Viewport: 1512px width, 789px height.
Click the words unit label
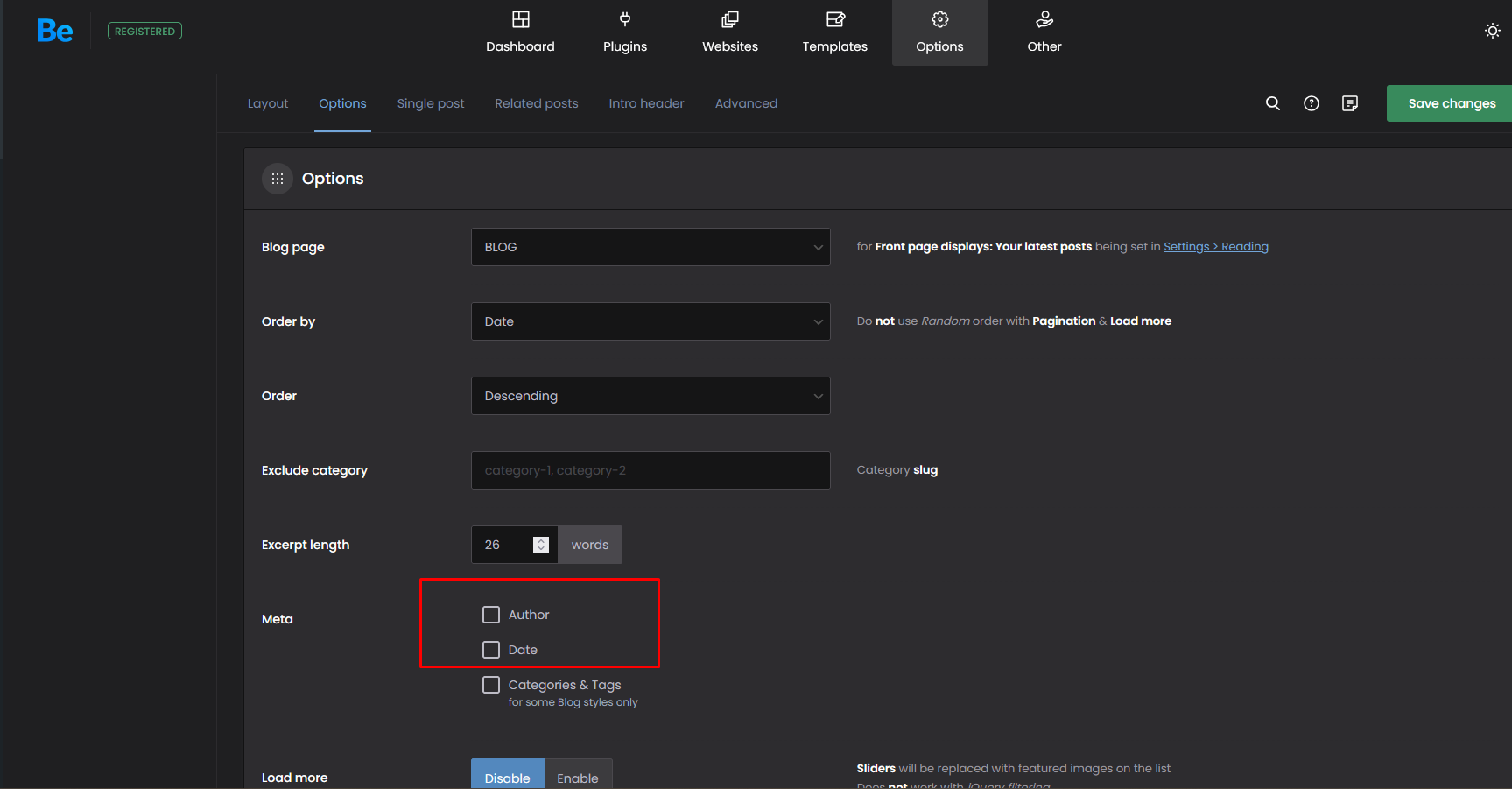click(x=590, y=545)
